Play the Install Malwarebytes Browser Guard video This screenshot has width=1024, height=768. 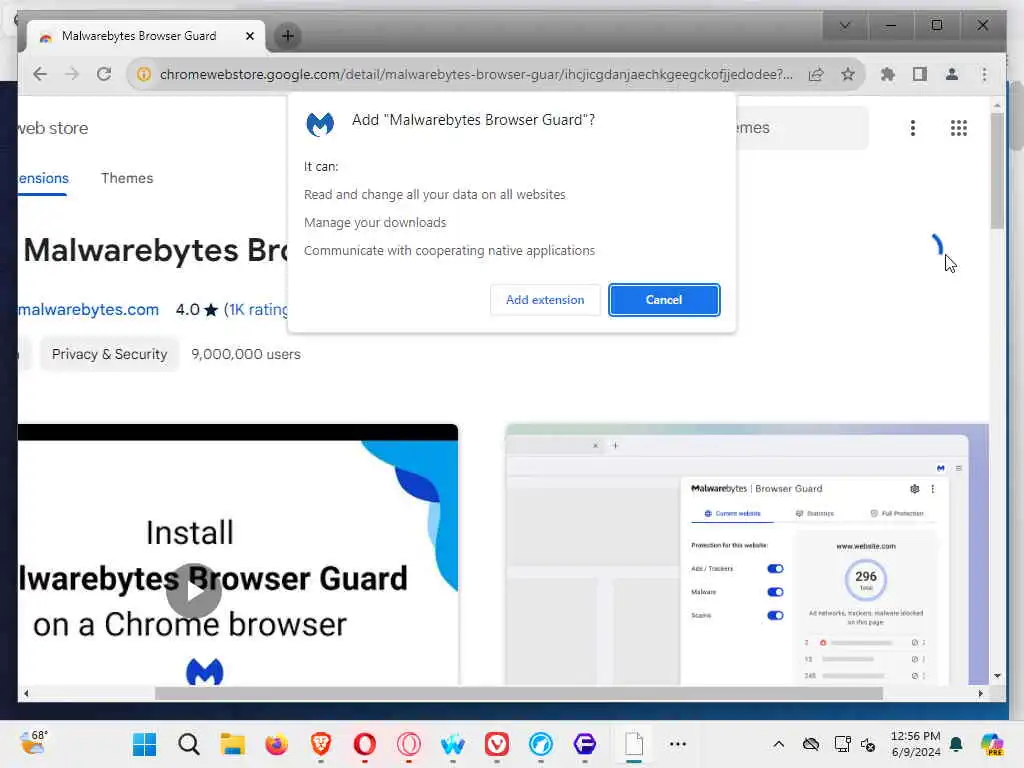[194, 590]
